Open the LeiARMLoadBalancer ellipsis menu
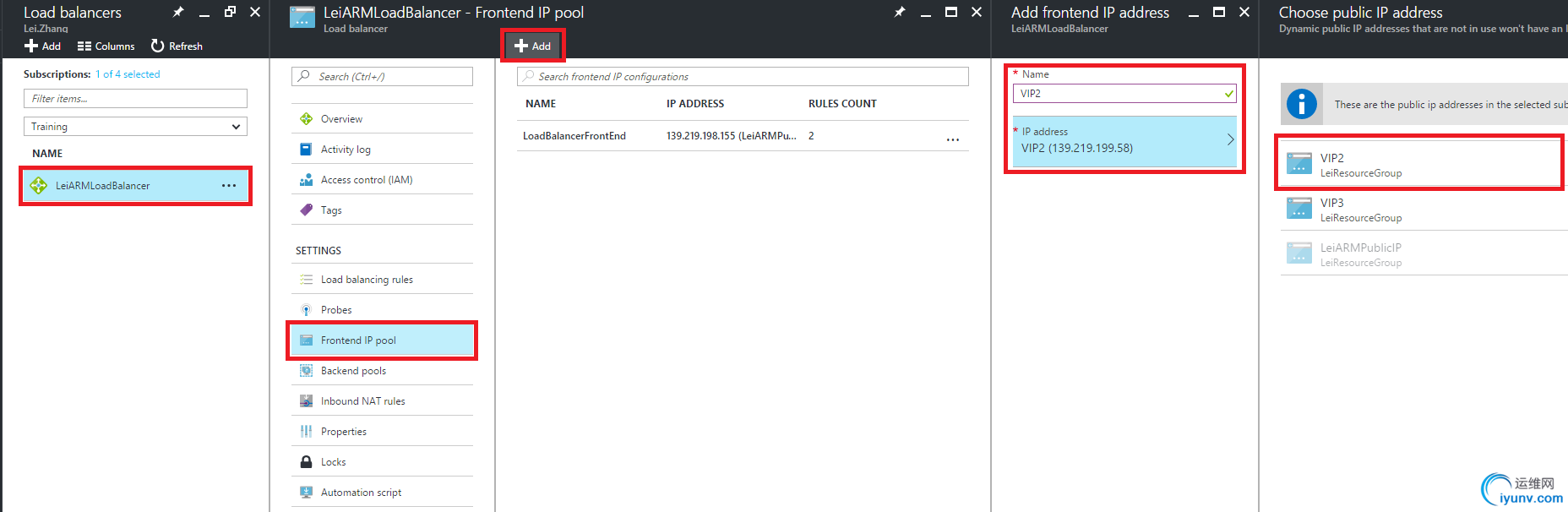 229,186
